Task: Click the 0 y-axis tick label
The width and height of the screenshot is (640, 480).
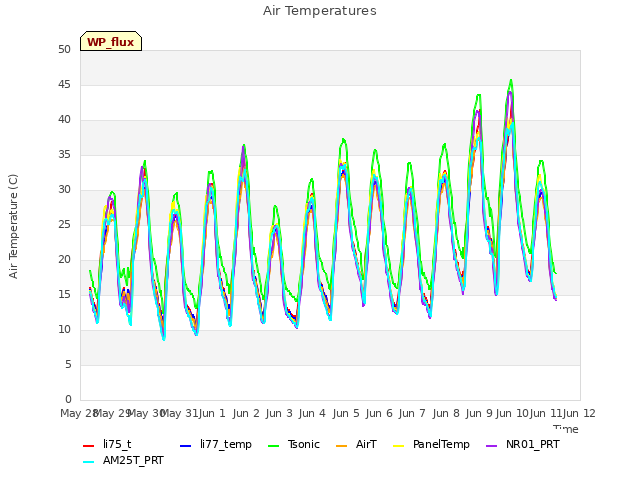Action: (x=68, y=399)
